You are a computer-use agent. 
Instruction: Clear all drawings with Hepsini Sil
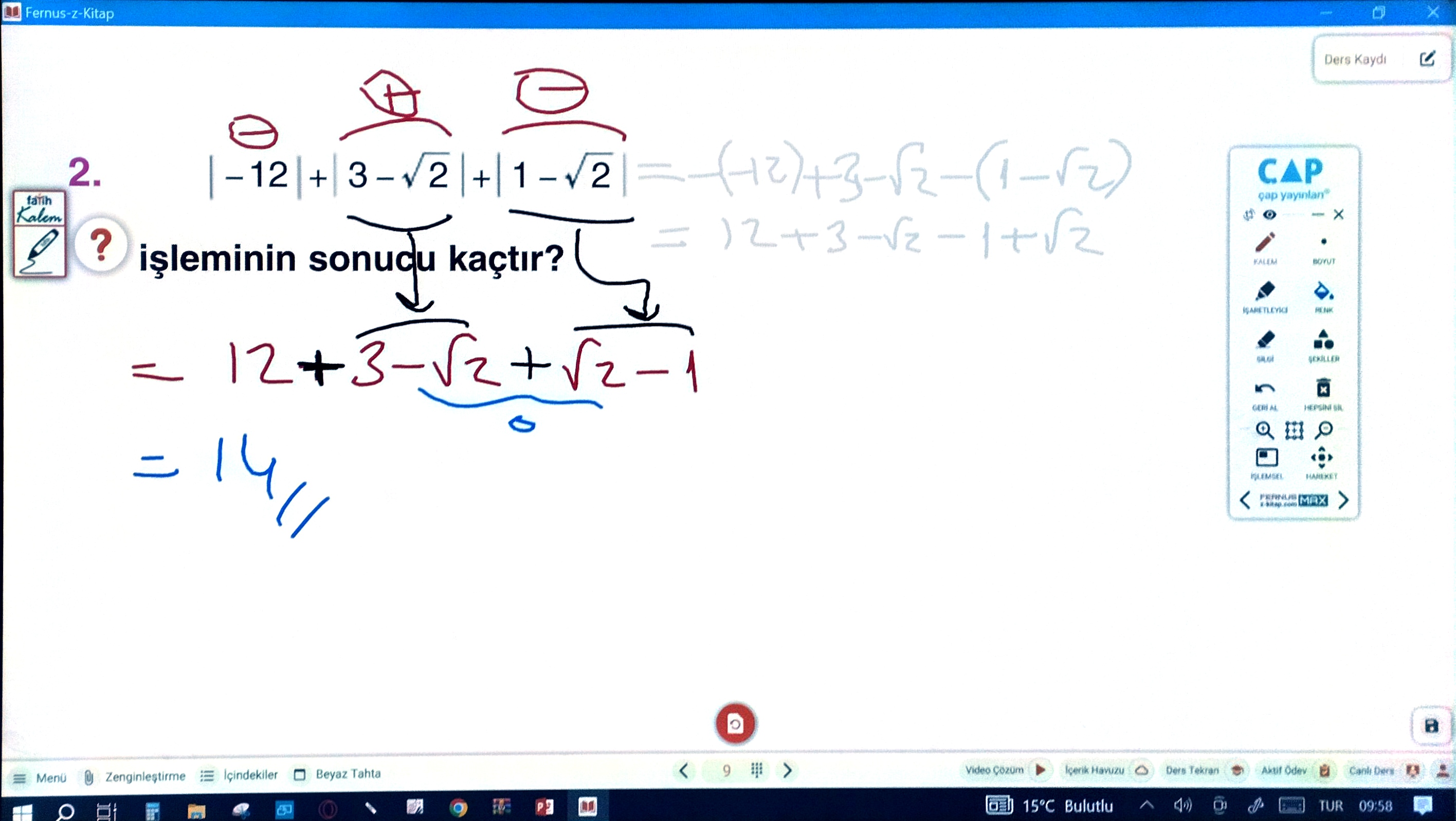click(x=1323, y=389)
